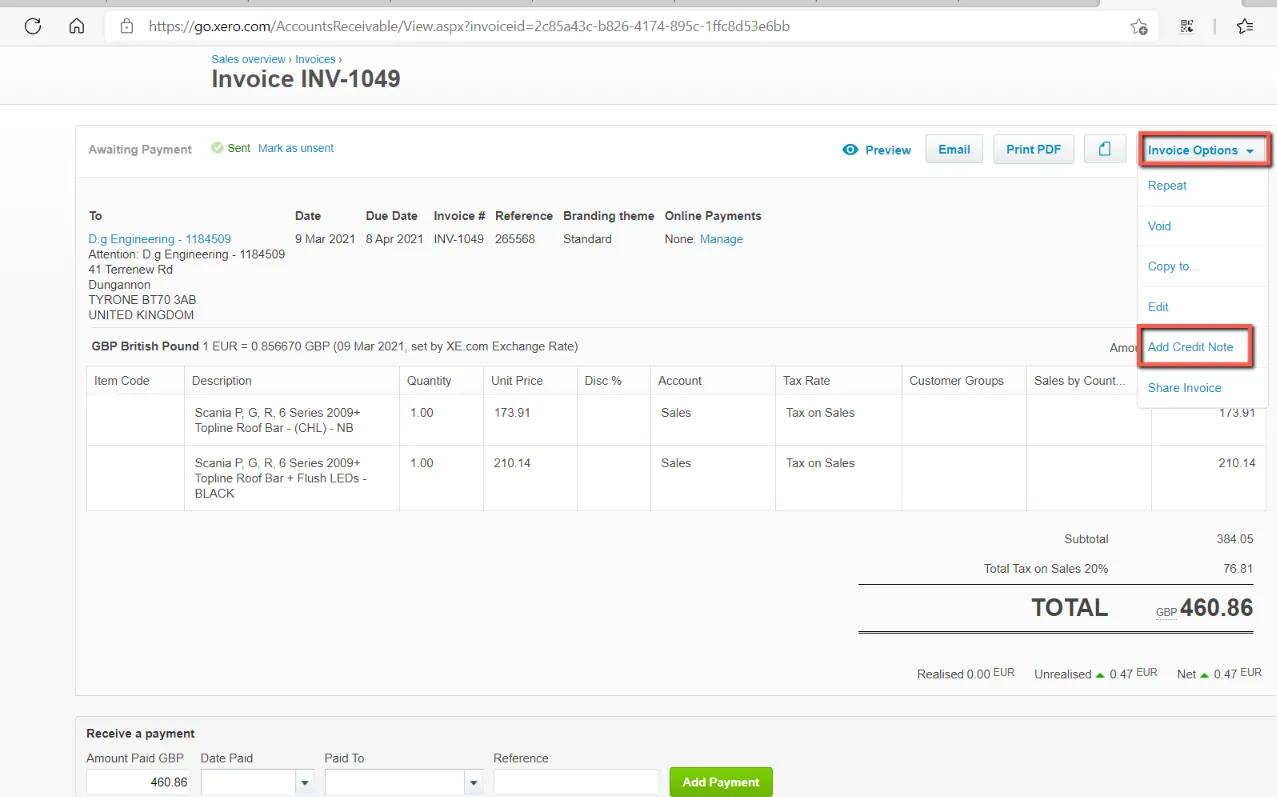Reload the page with the refresh icon

click(x=33, y=26)
